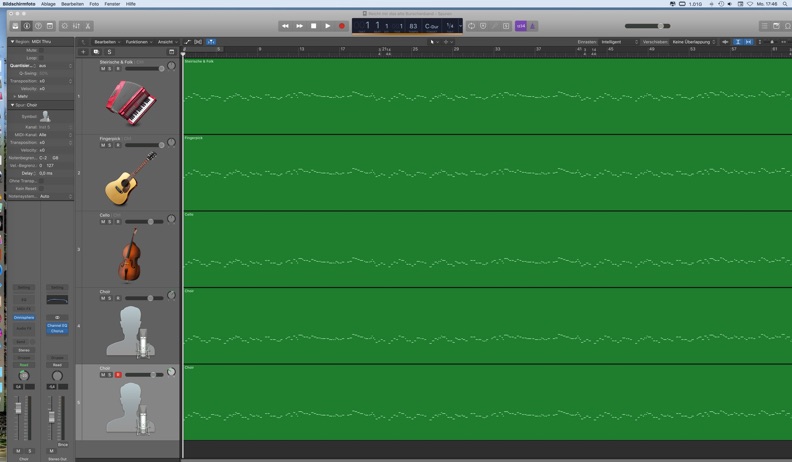This screenshot has height=462, width=792.
Task: Toggle blue waveform vertical zoom button
Action: click(x=738, y=42)
